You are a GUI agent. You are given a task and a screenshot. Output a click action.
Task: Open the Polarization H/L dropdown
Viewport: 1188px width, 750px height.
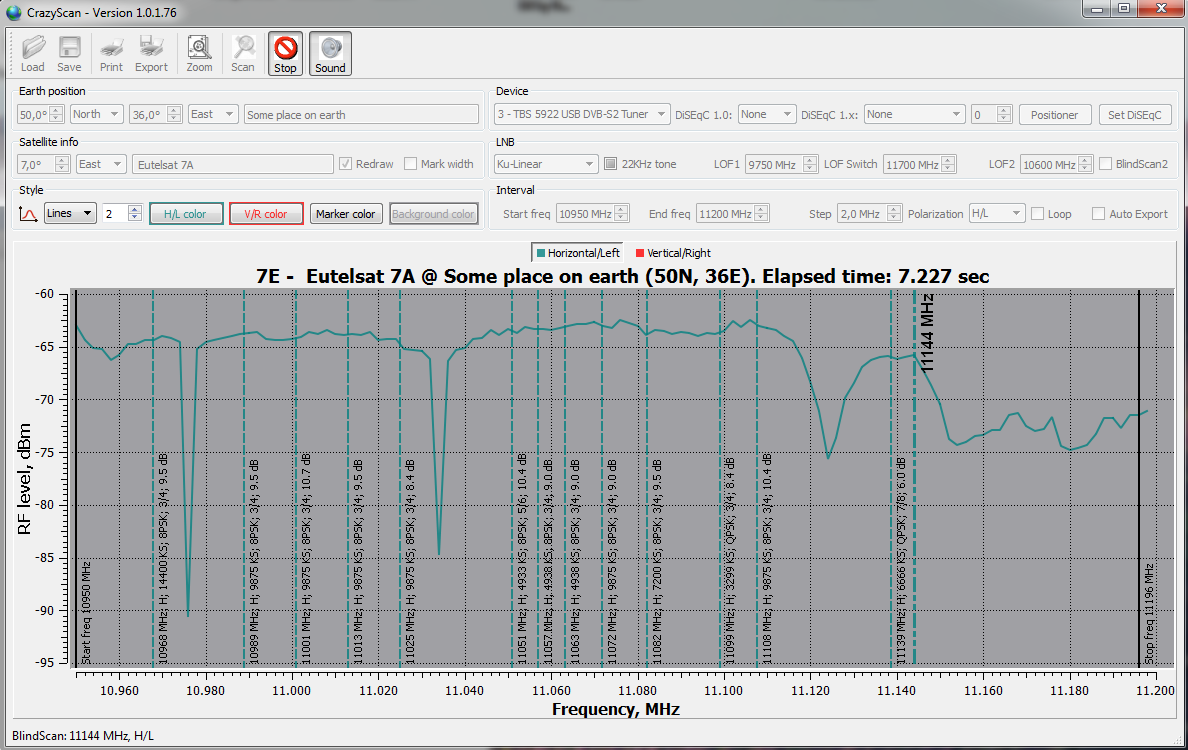[x=997, y=214]
